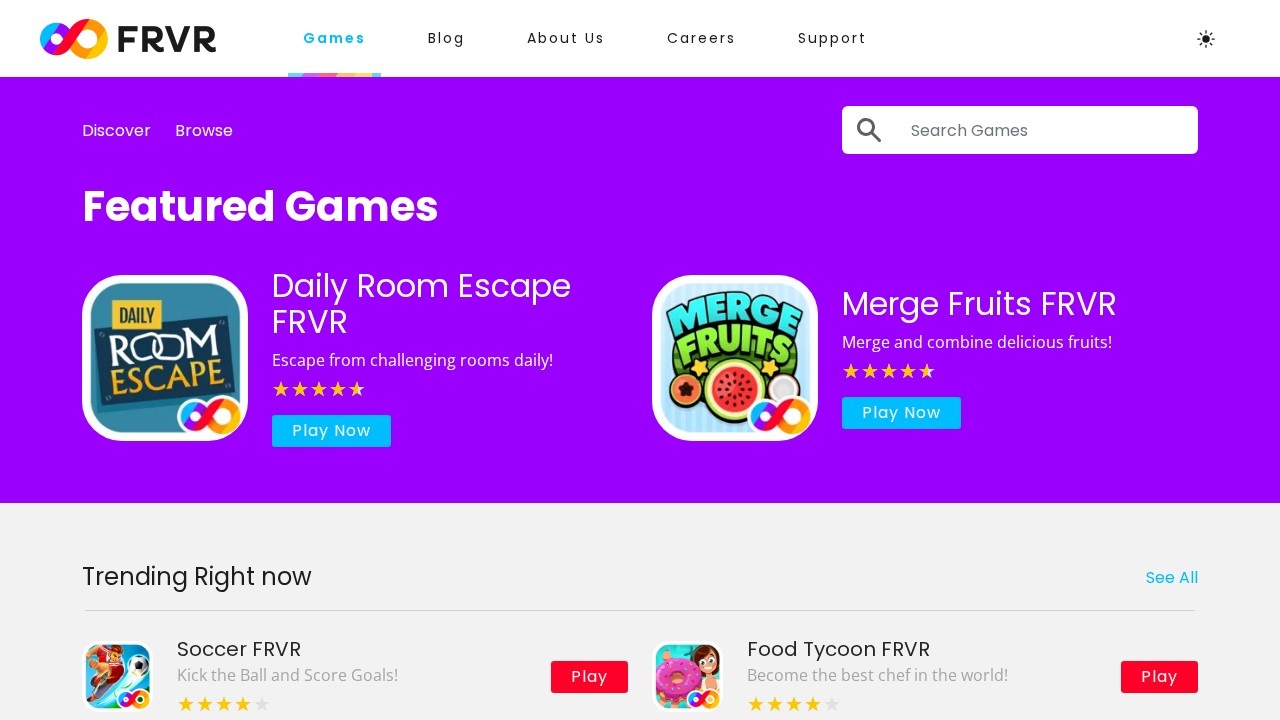Switch to the Browse section
1280x720 pixels.
[x=204, y=131]
